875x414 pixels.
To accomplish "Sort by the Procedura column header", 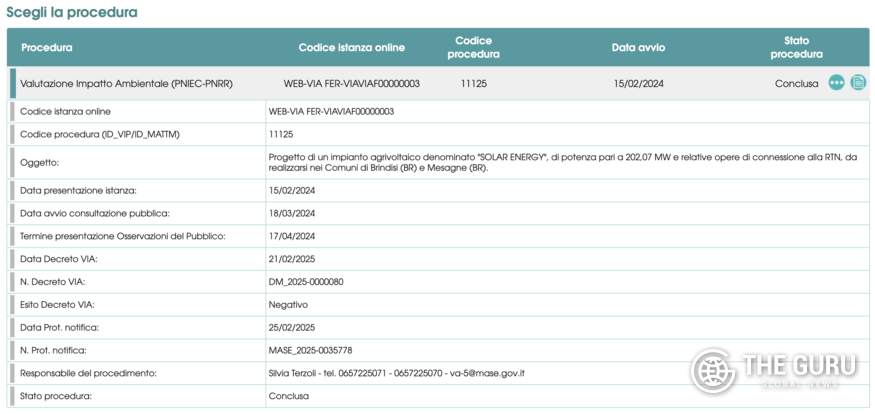I will coord(47,47).
